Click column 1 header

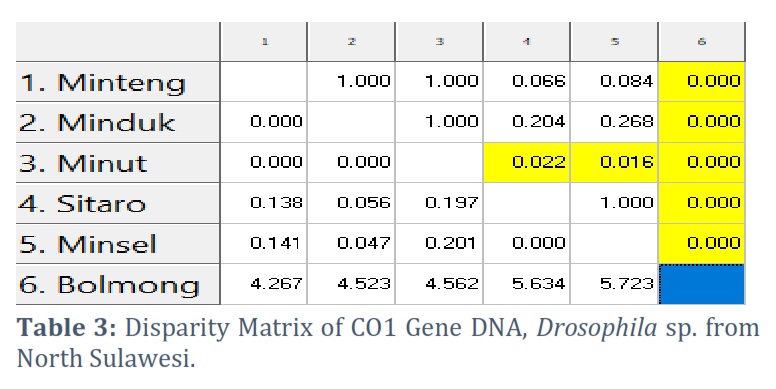point(264,42)
